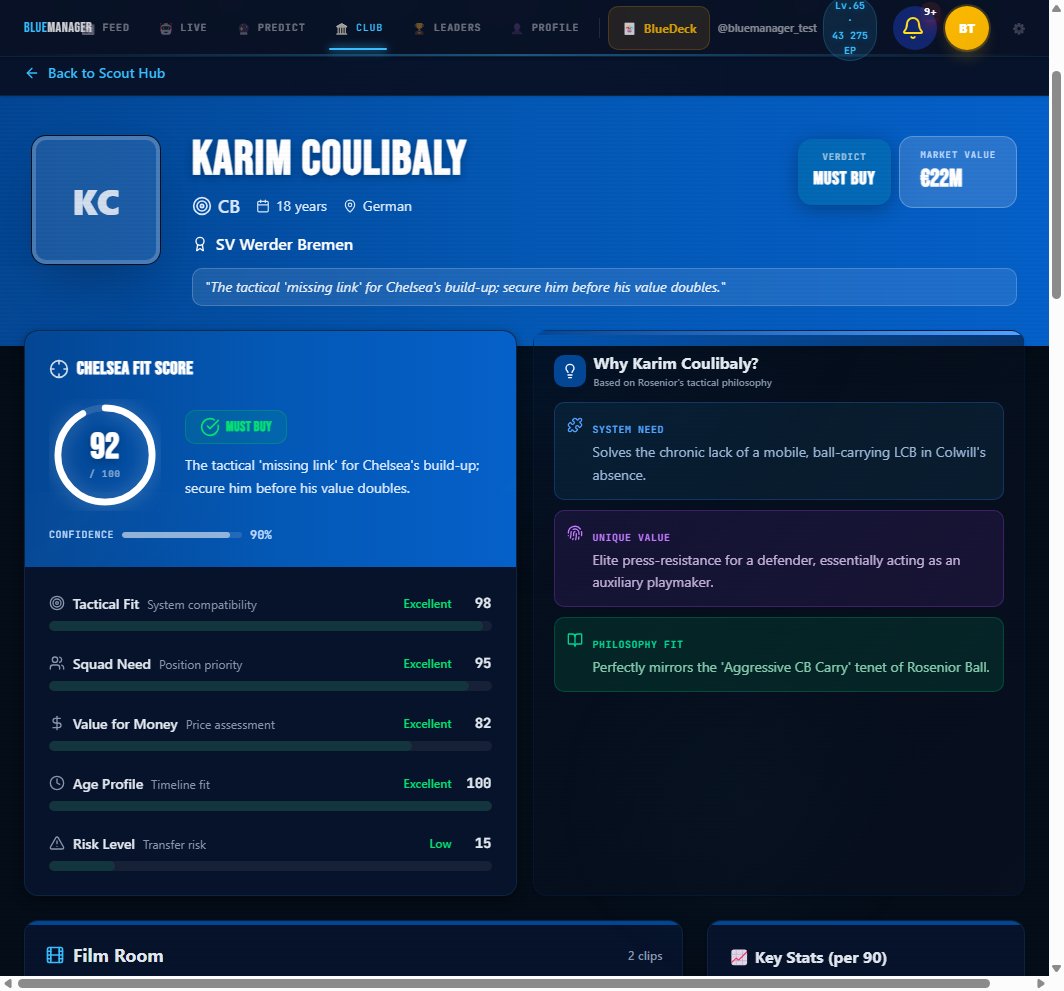The image size is (1064, 991).
Task: Click the Chelsea Fit Score crosshair icon
Action: pyautogui.click(x=59, y=369)
